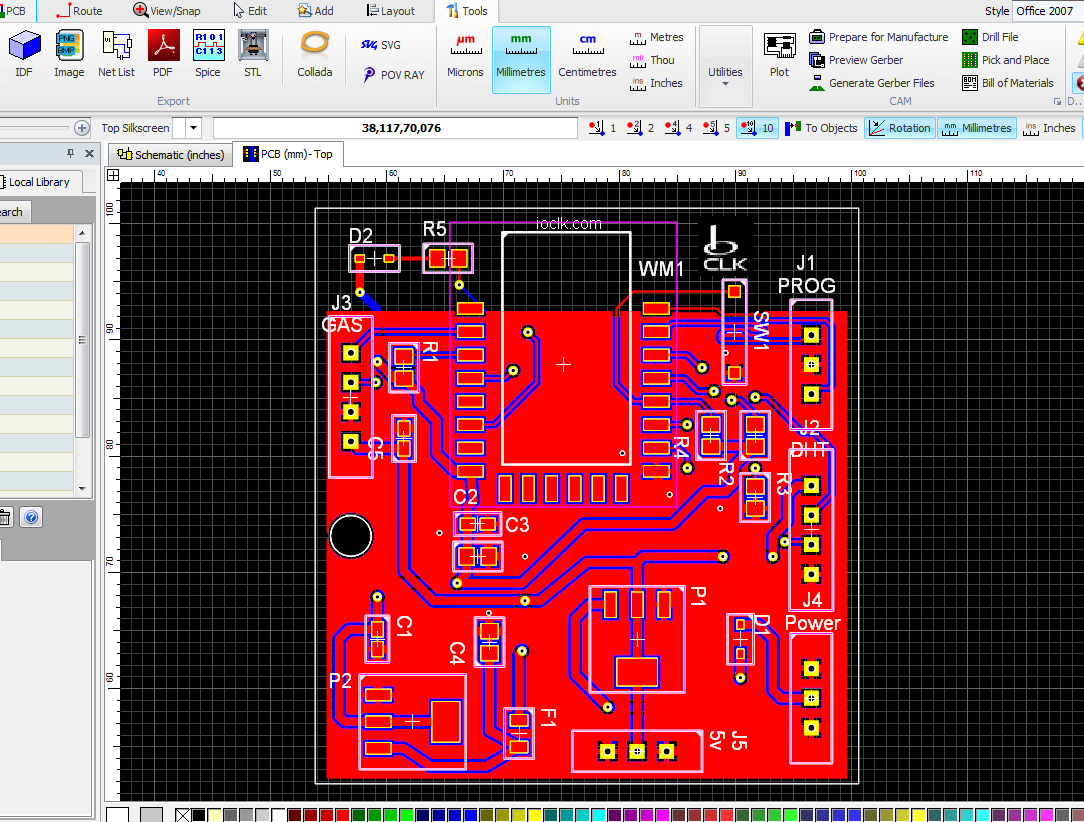Click Prepare for Manufacture
This screenshot has width=1084, height=822.
point(878,37)
